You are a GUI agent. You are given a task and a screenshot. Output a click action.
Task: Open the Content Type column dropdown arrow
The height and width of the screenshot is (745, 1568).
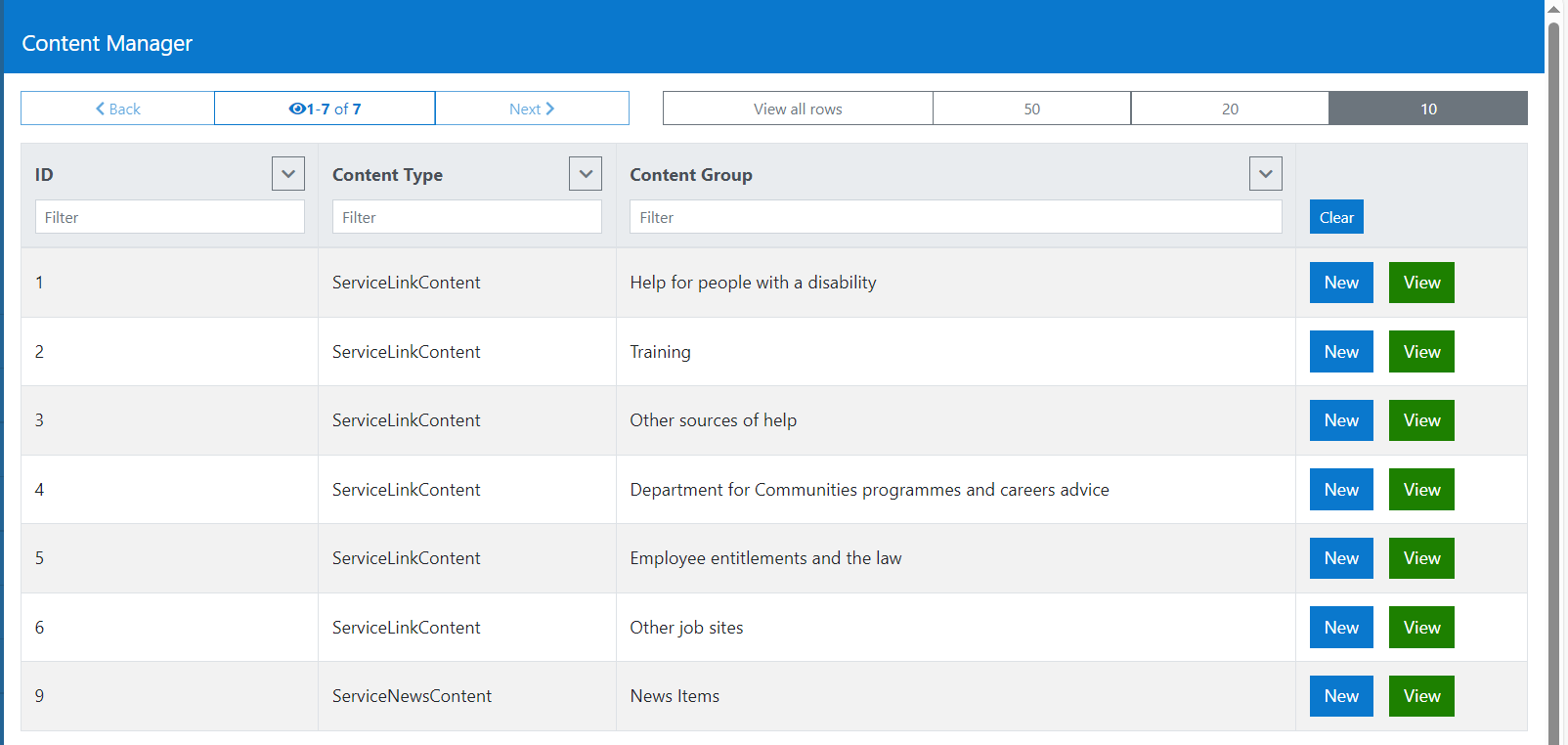[586, 174]
